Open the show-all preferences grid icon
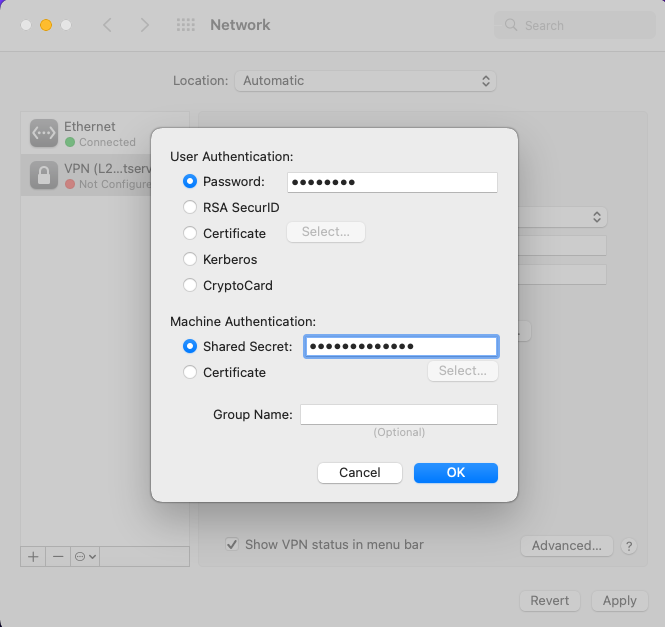 point(186,25)
